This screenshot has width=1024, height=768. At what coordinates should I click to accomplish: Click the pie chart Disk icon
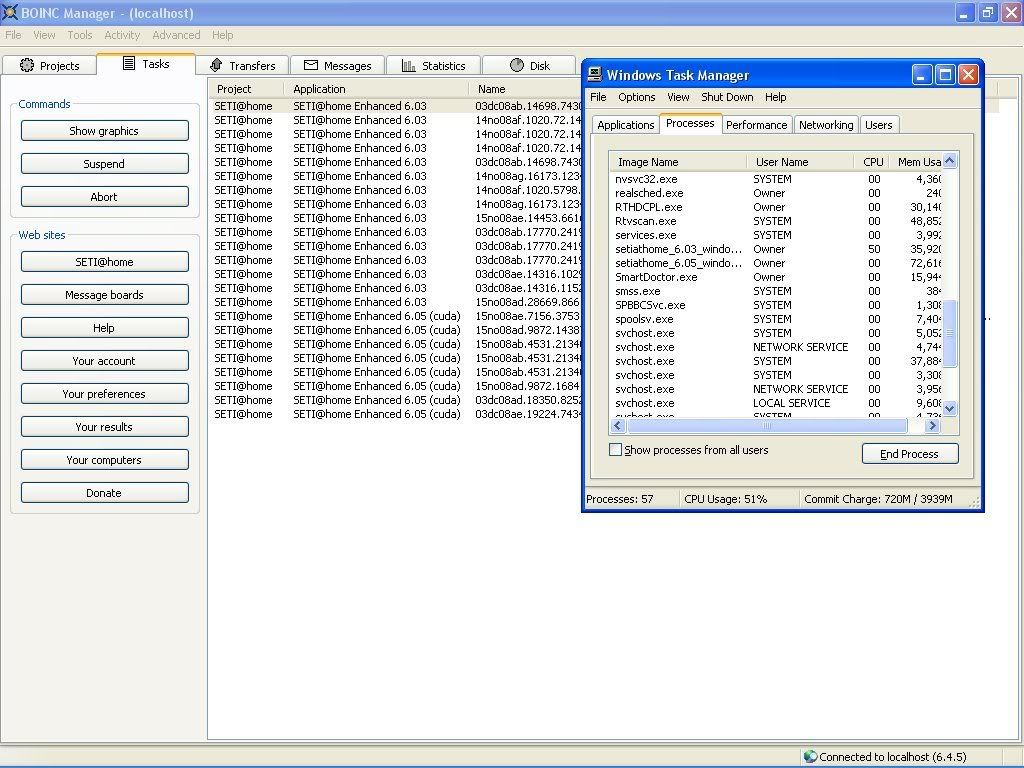[517, 65]
